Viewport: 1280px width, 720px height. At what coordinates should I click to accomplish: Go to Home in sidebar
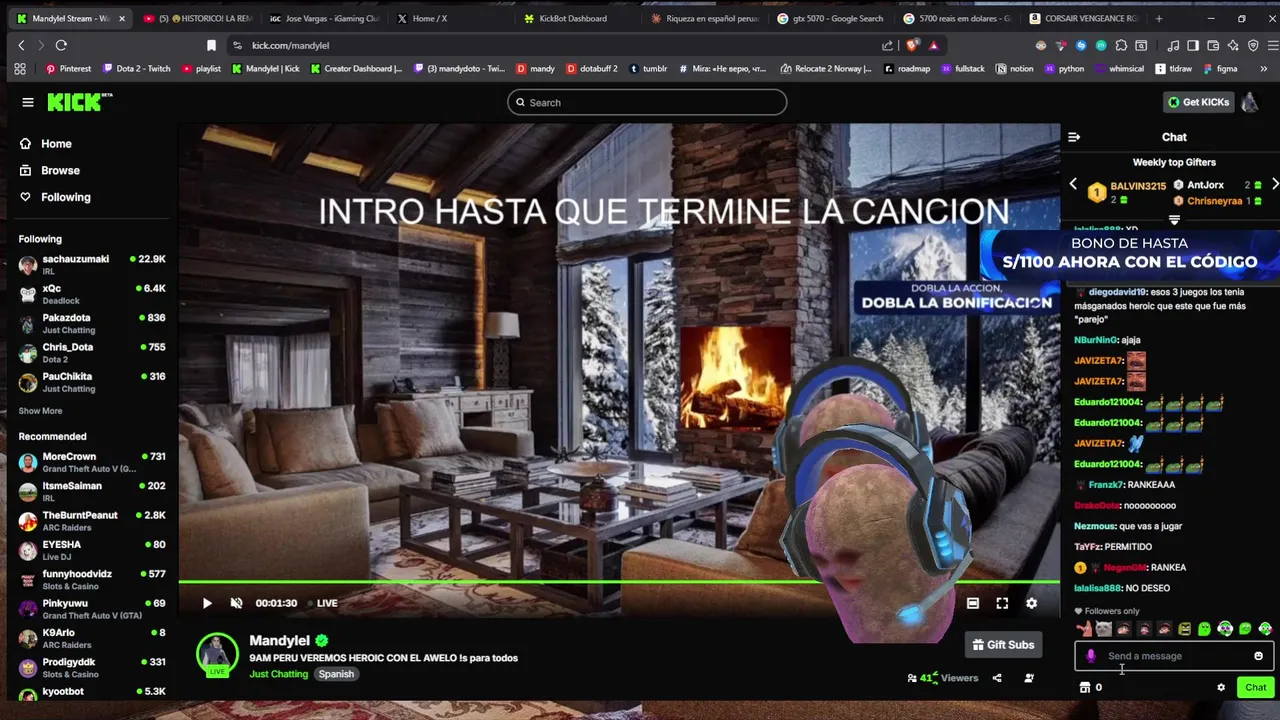[x=45, y=144]
